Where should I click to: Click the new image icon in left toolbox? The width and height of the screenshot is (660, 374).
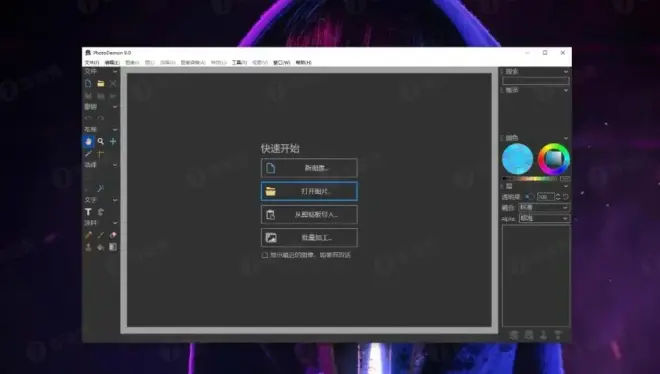[x=88, y=83]
